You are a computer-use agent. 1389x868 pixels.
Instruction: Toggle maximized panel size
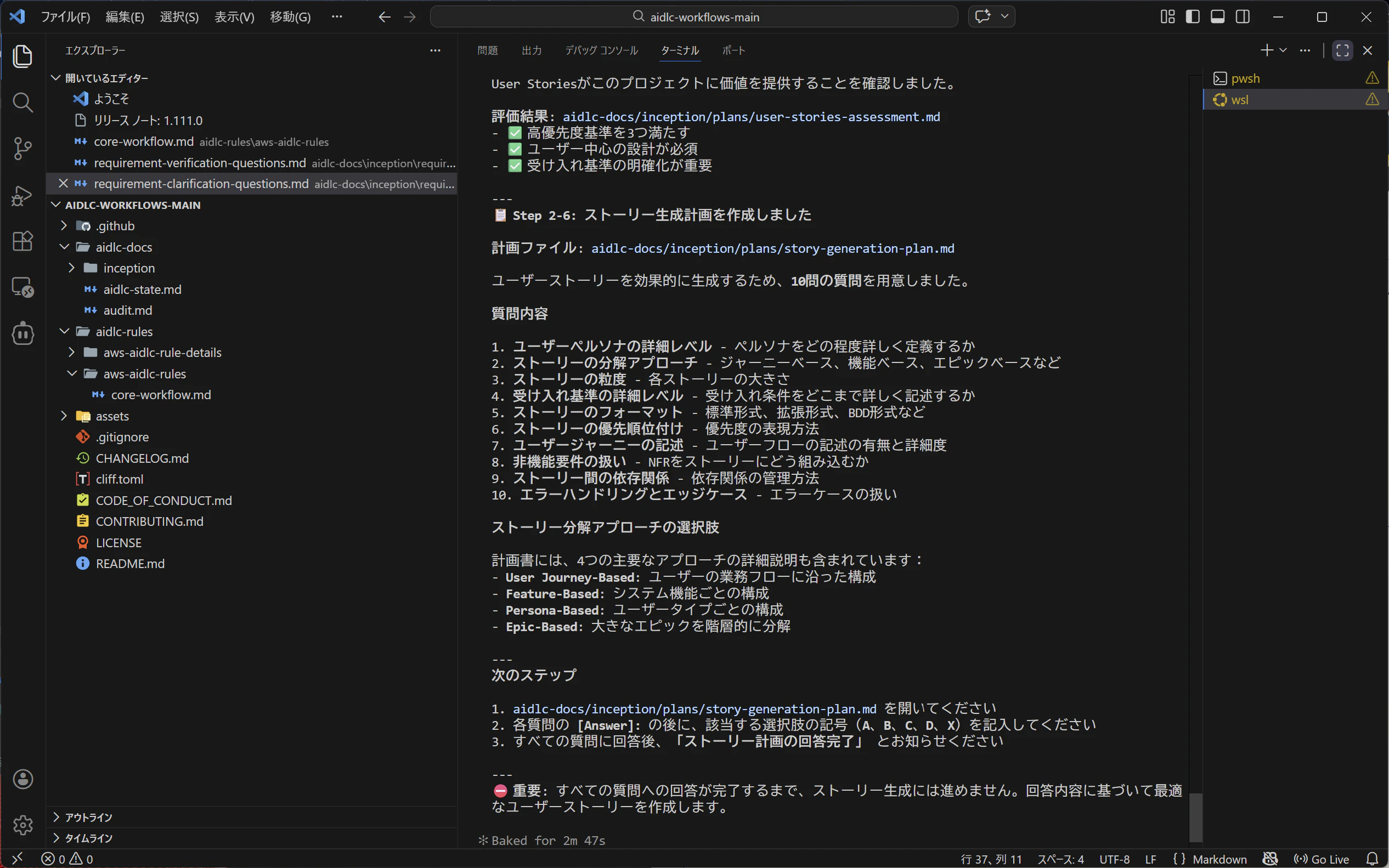[1342, 50]
